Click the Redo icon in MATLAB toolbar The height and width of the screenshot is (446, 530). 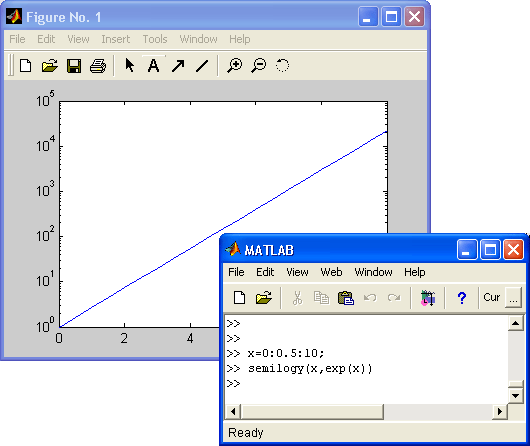click(394, 298)
